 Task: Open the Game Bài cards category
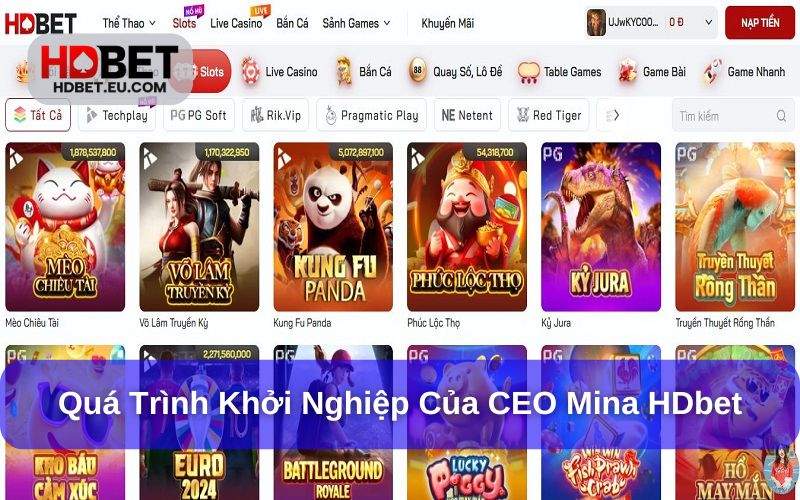(627, 71)
